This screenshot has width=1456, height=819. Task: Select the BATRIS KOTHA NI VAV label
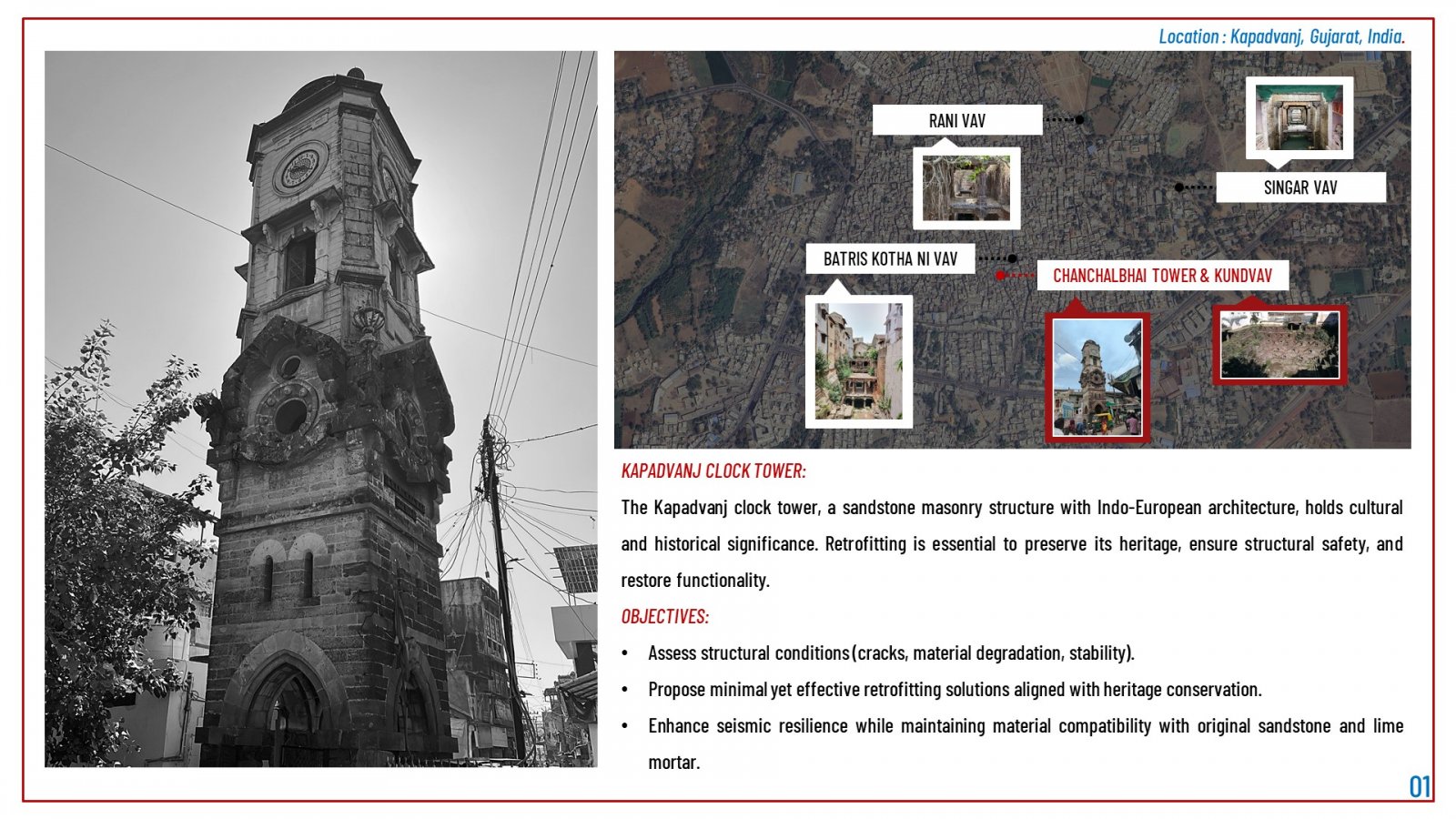click(x=890, y=258)
